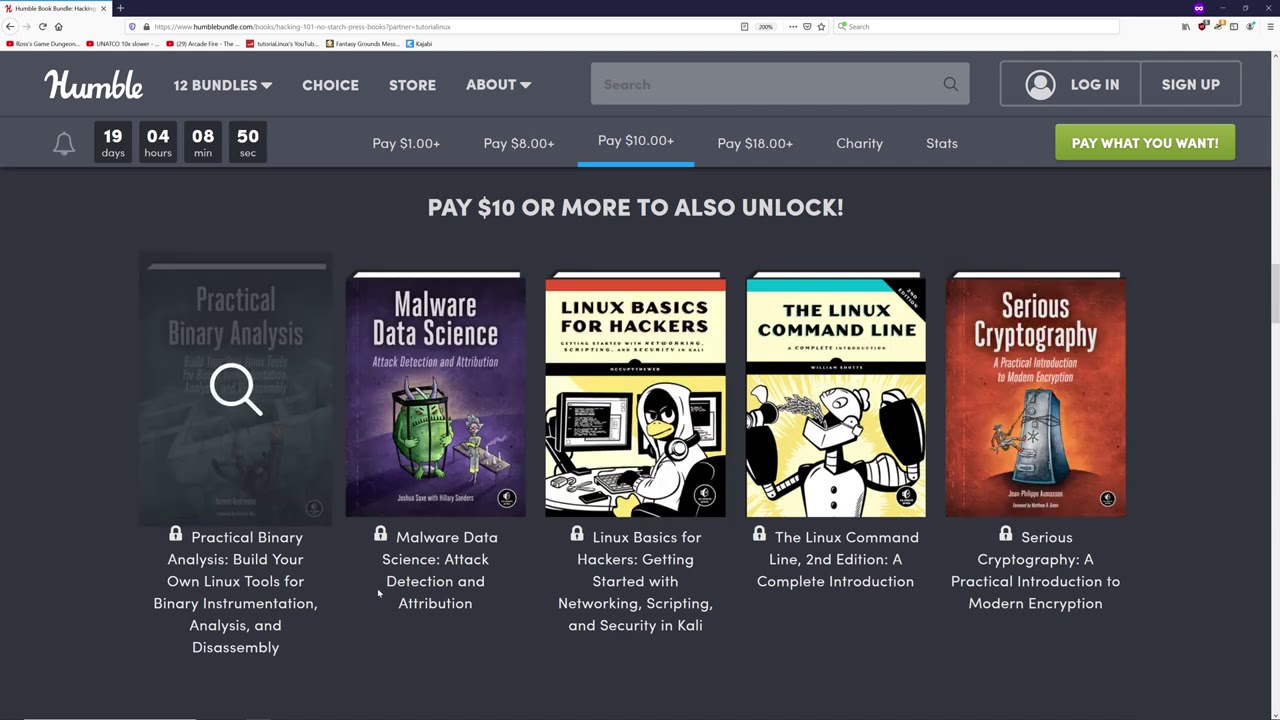This screenshot has height=720, width=1280.
Task: Click the Firefox toolbar Search box
Action: pos(975,27)
